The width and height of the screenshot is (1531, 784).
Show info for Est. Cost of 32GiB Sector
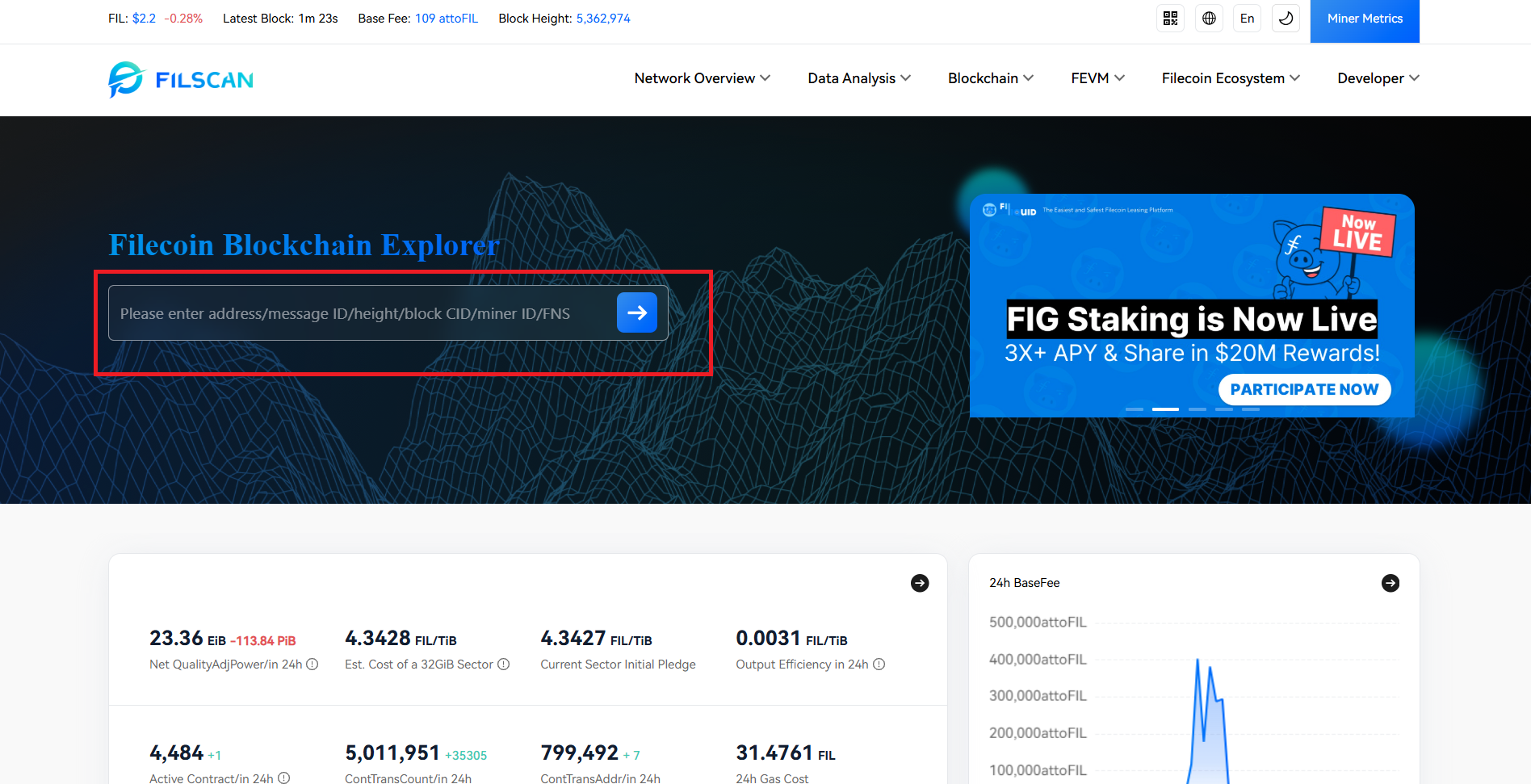pyautogui.click(x=504, y=665)
